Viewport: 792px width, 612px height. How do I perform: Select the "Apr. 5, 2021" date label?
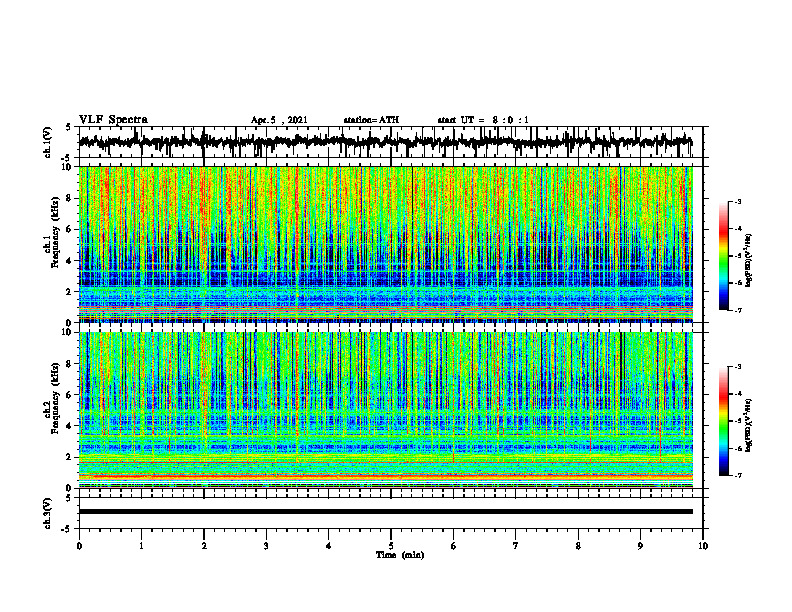pos(279,120)
